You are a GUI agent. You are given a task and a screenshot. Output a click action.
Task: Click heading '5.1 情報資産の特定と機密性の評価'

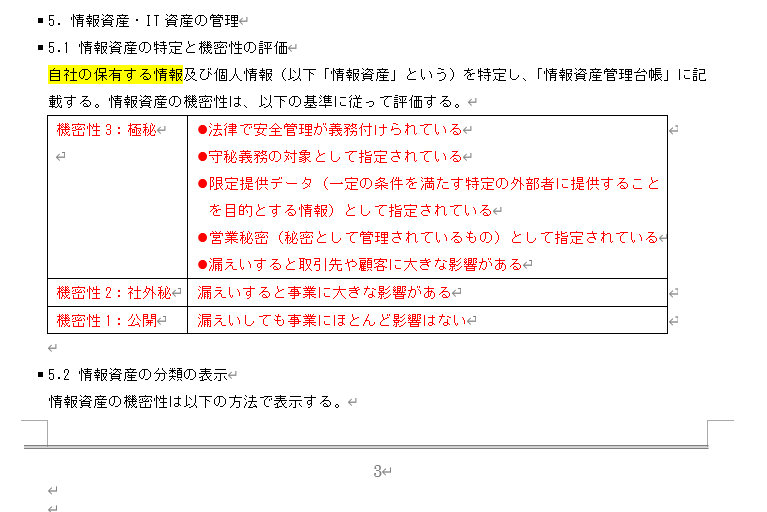168,47
